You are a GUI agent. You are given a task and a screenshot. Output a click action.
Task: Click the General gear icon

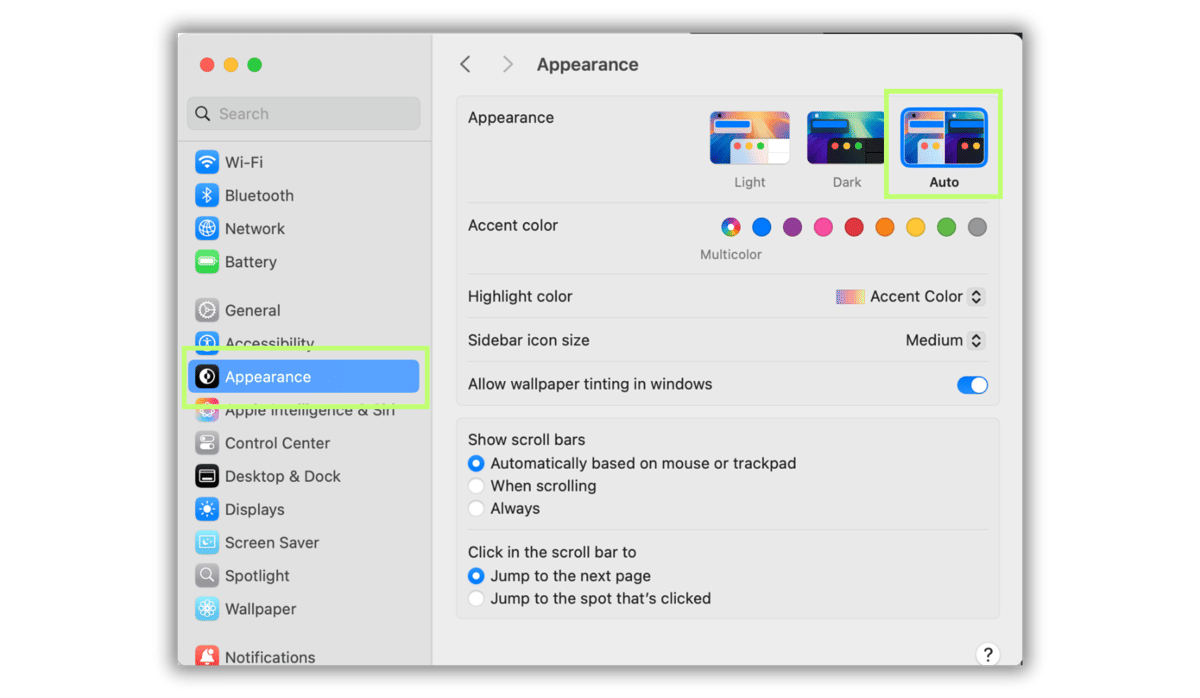click(x=207, y=310)
